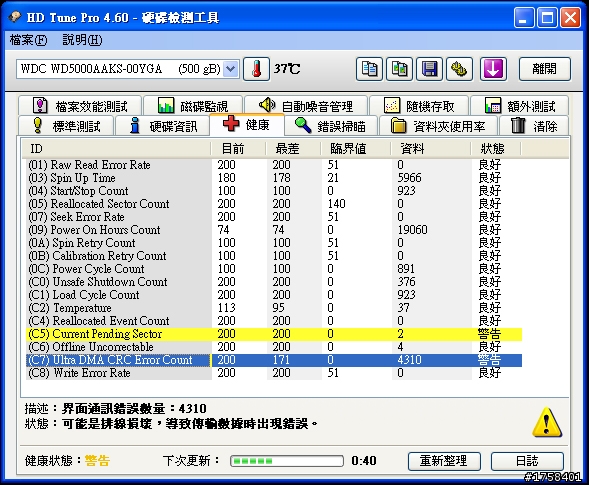Switch to the 磁碟監視 tab
589x485 pixels.
click(193, 106)
